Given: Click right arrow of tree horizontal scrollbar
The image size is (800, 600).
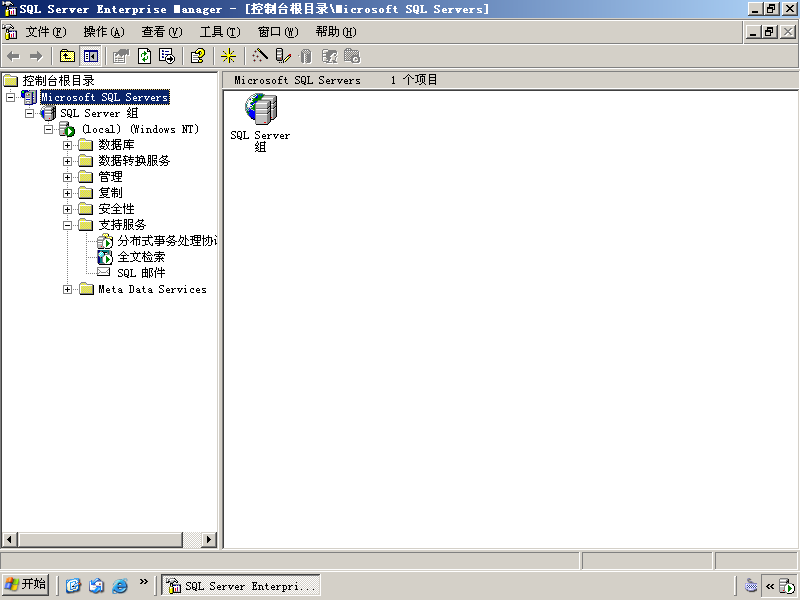Looking at the screenshot, I should tap(209, 539).
